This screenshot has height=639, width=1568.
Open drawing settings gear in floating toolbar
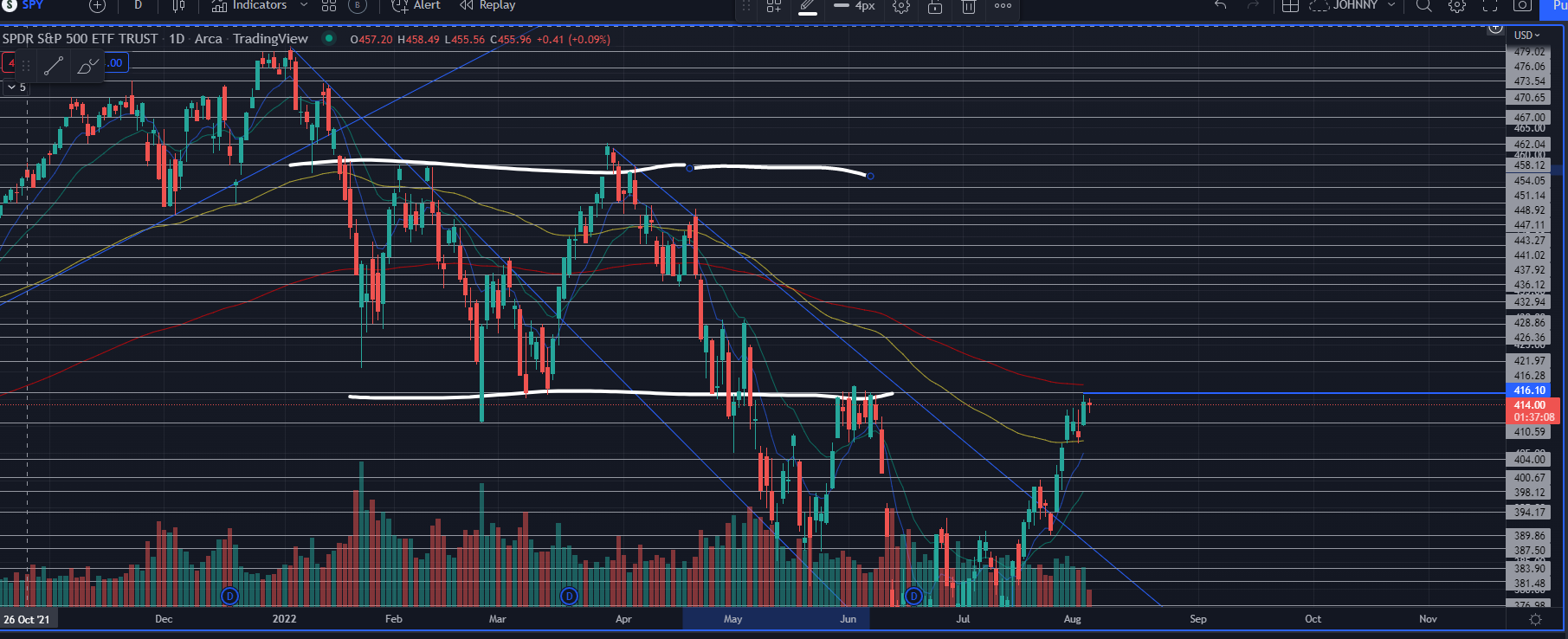(901, 6)
